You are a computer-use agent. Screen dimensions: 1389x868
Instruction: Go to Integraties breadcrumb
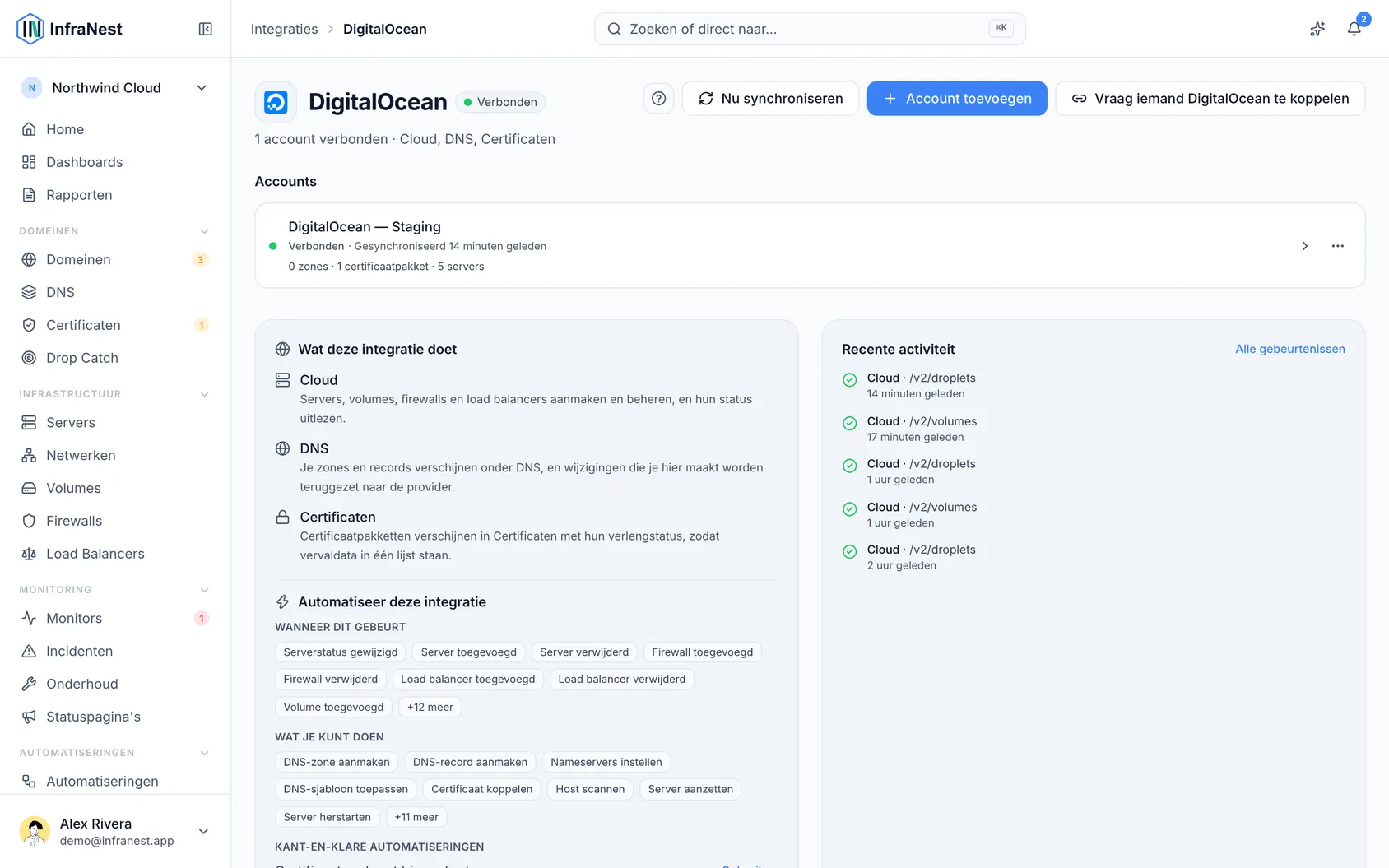[284, 29]
